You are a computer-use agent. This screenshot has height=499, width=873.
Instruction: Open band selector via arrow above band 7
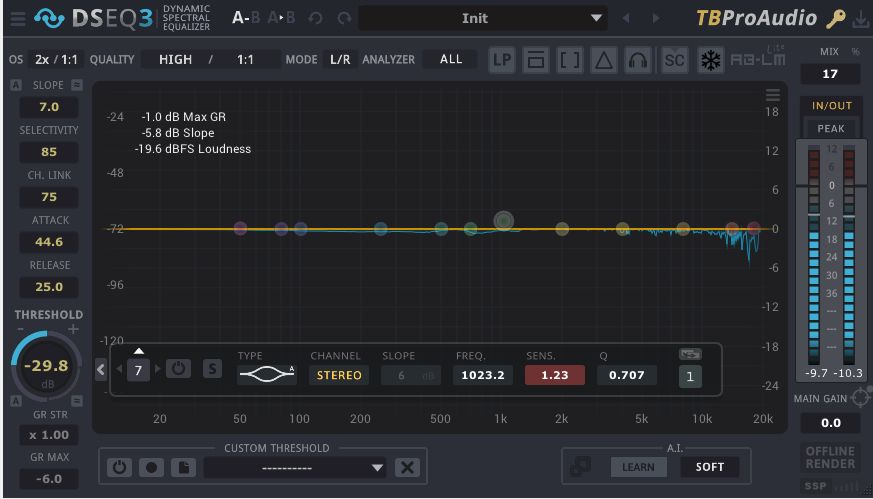139,351
